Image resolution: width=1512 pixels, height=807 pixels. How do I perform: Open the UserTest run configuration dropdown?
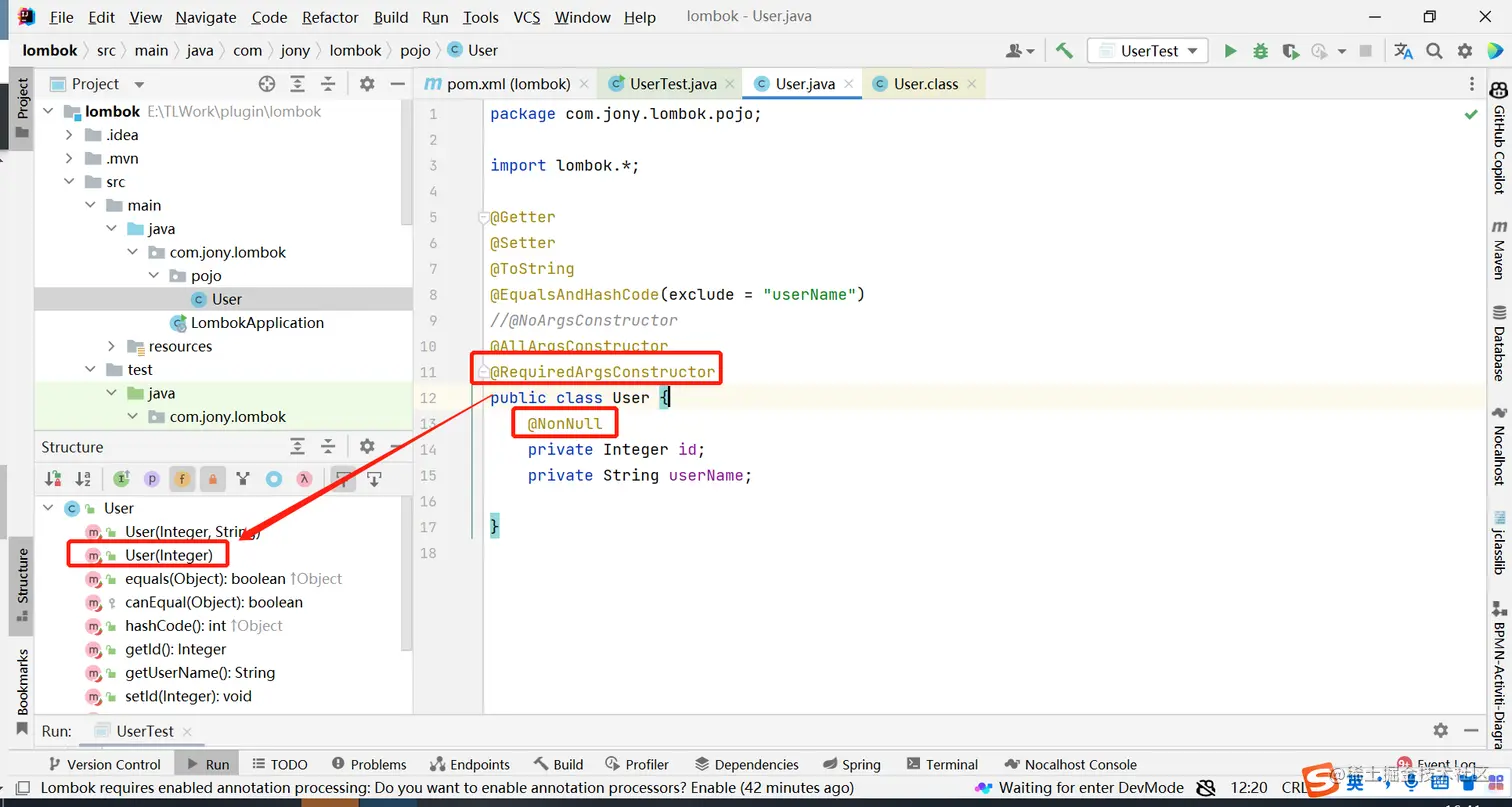click(x=1148, y=51)
